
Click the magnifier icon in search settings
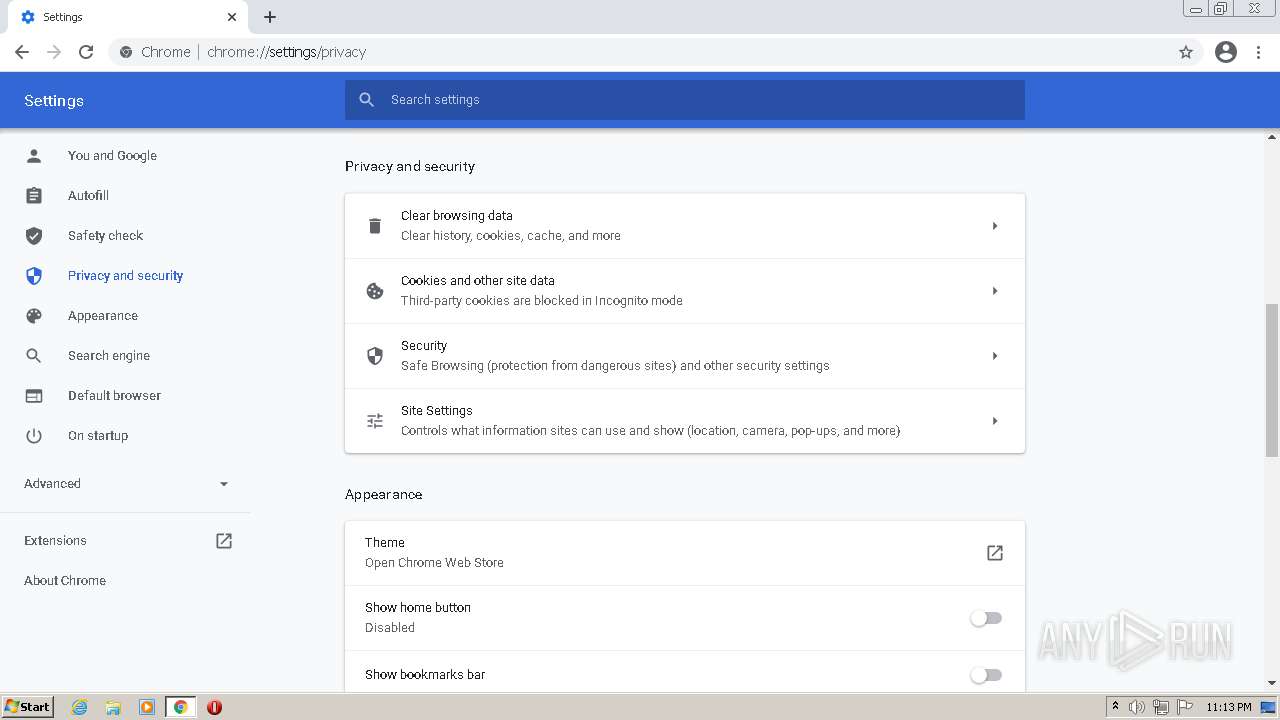367,100
